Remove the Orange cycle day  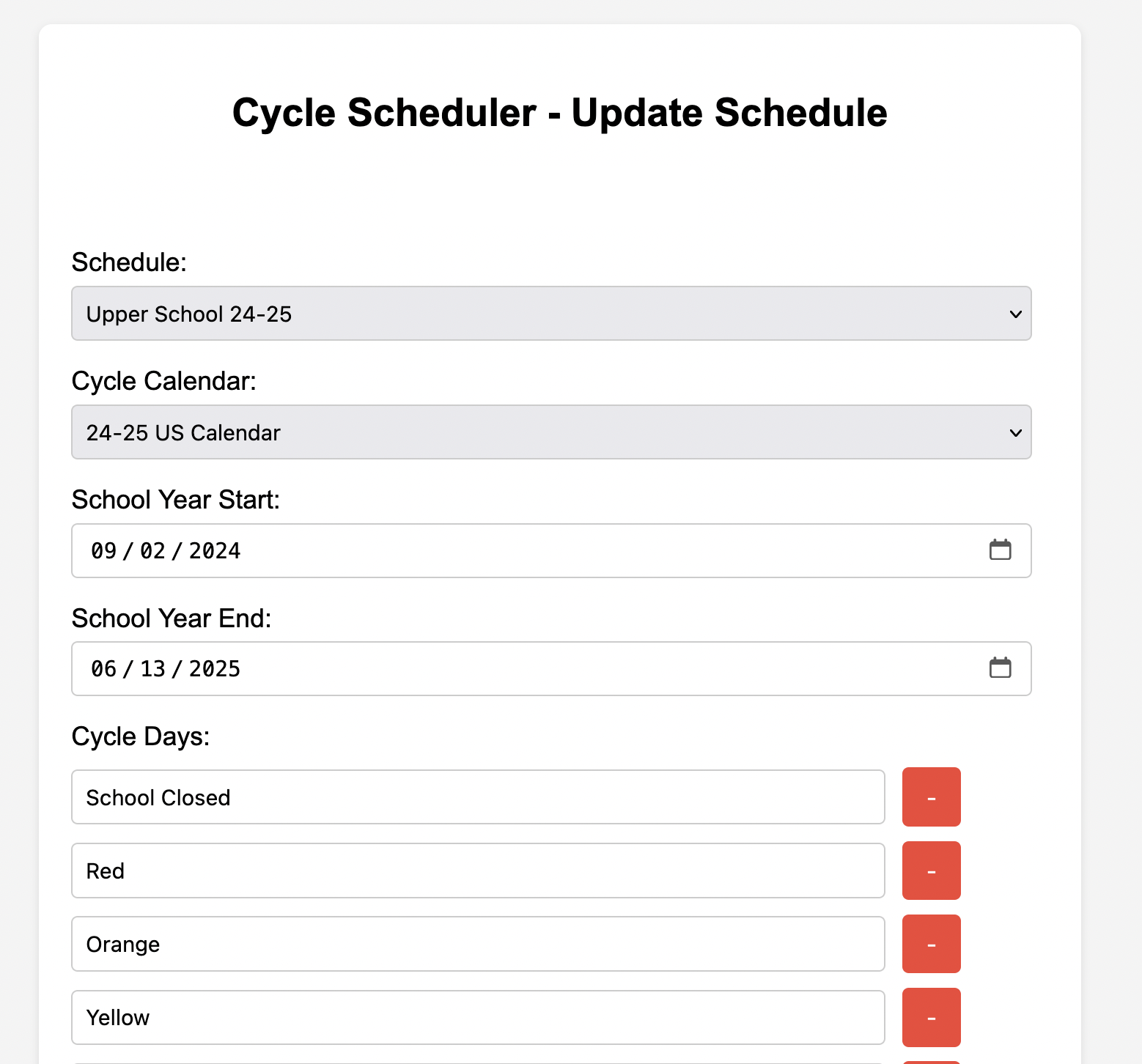[x=931, y=944]
